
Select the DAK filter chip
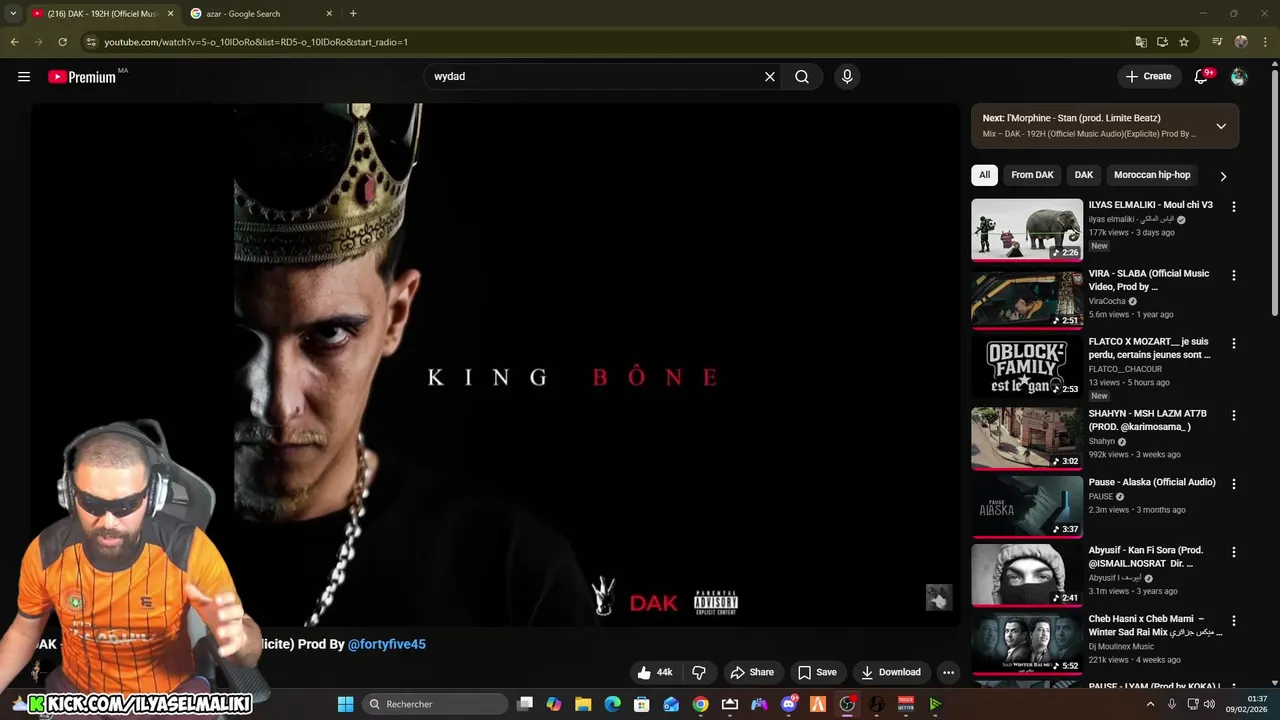click(1084, 175)
